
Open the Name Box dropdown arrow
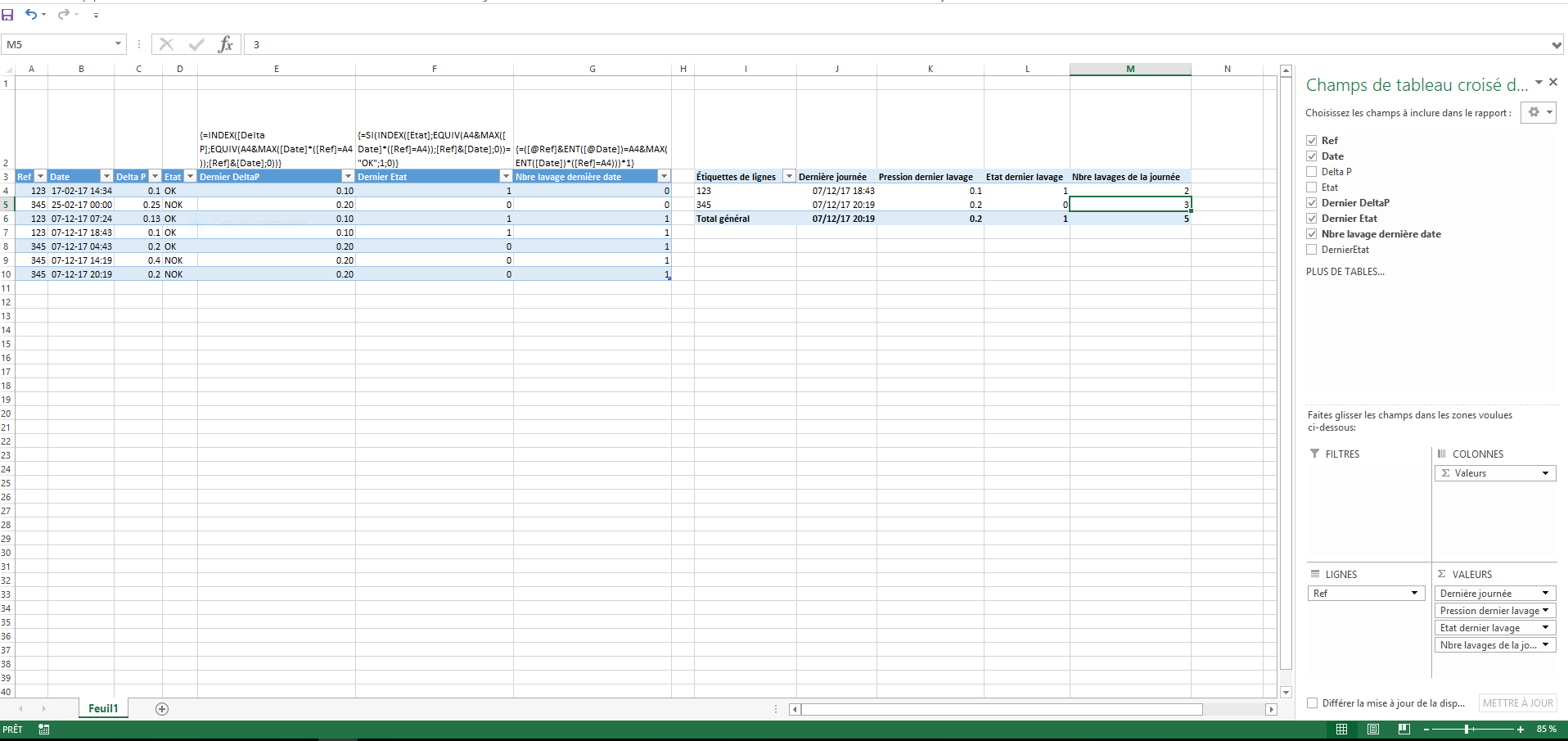[x=118, y=44]
